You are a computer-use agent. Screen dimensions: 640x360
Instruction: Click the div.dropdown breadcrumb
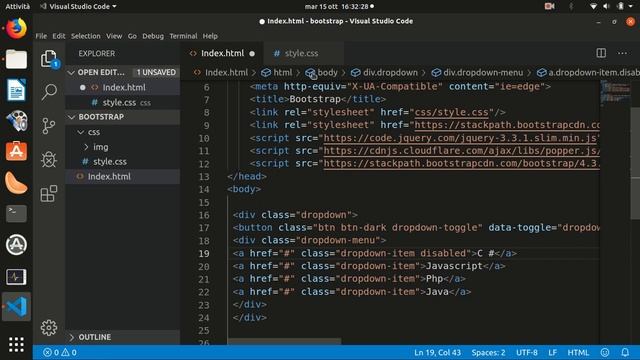click(384, 73)
